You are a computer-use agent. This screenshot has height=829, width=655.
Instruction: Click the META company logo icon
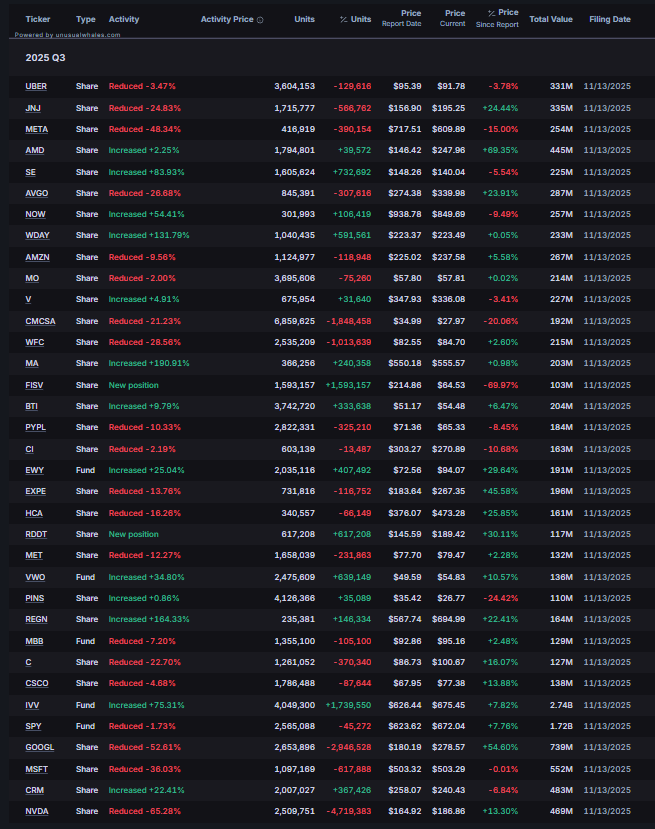(x=16, y=129)
